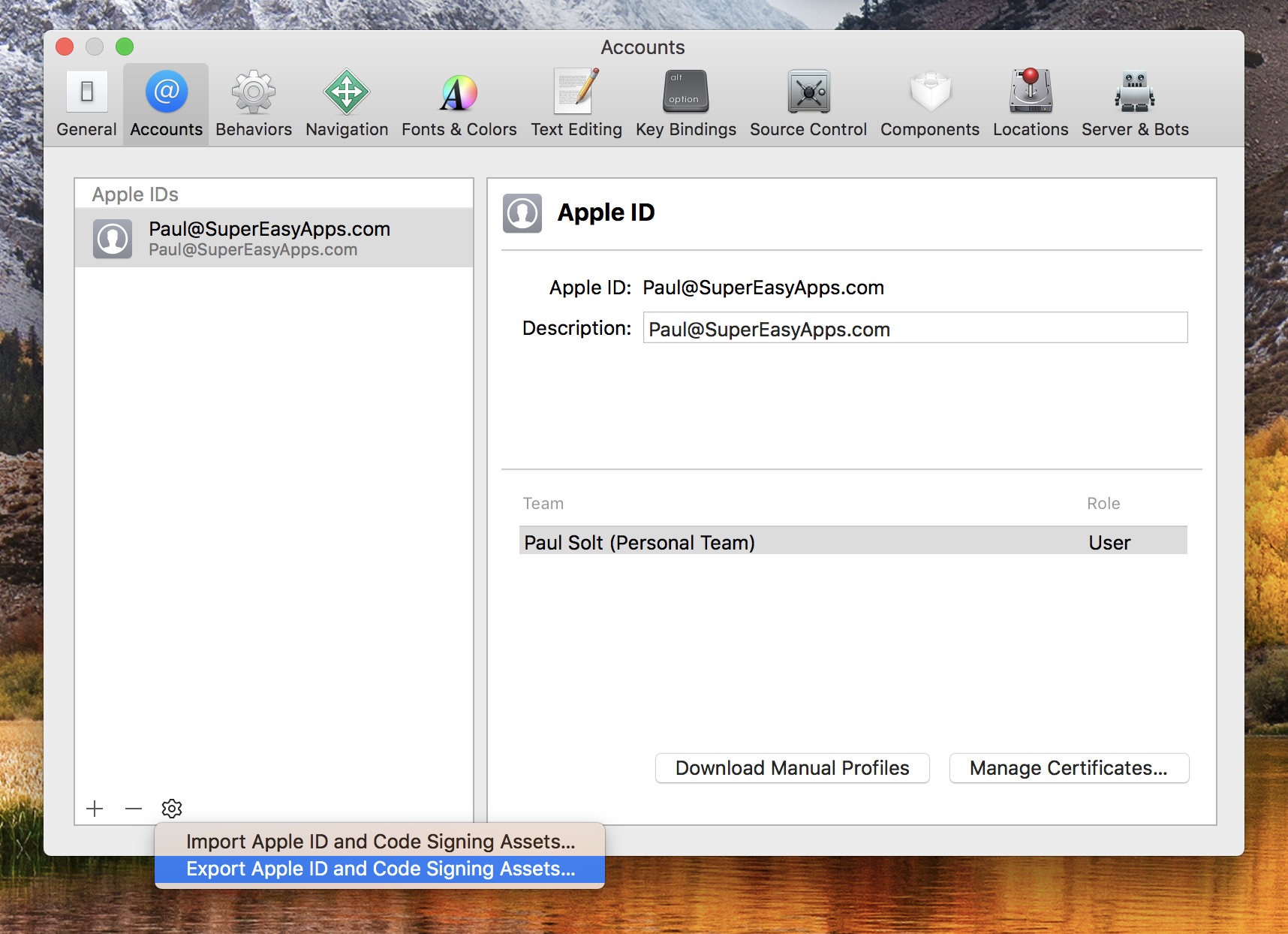Viewport: 1288px width, 934px height.
Task: Select the Accounts preferences icon
Action: tap(165, 101)
